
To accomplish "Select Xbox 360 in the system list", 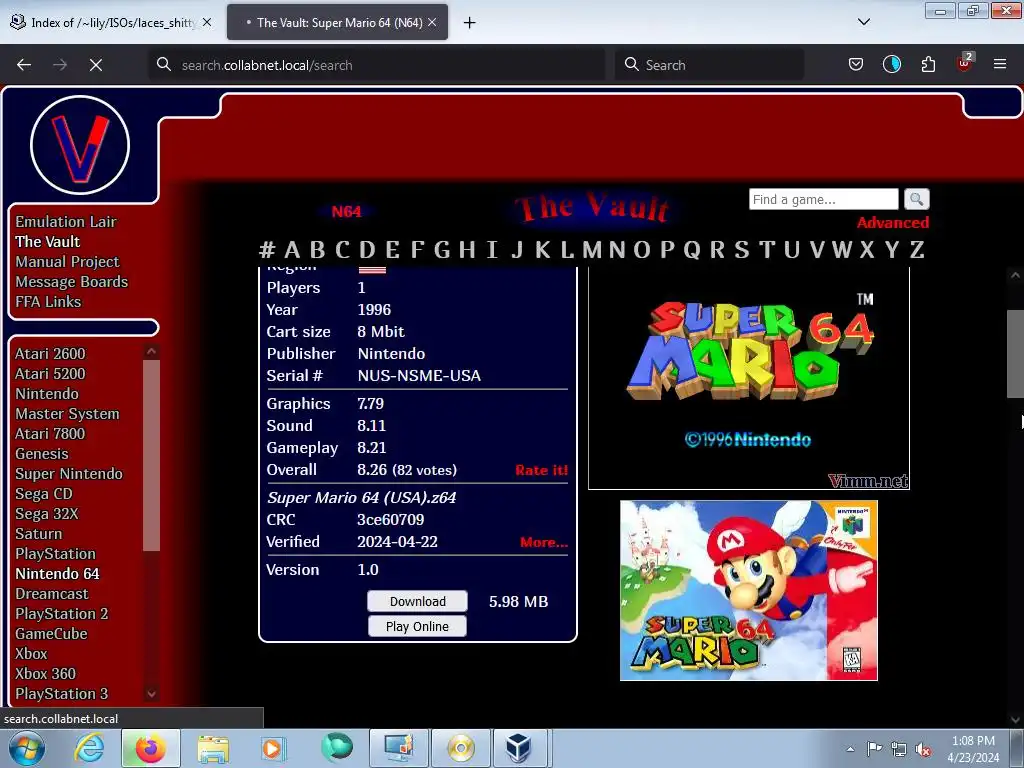I will point(45,674).
